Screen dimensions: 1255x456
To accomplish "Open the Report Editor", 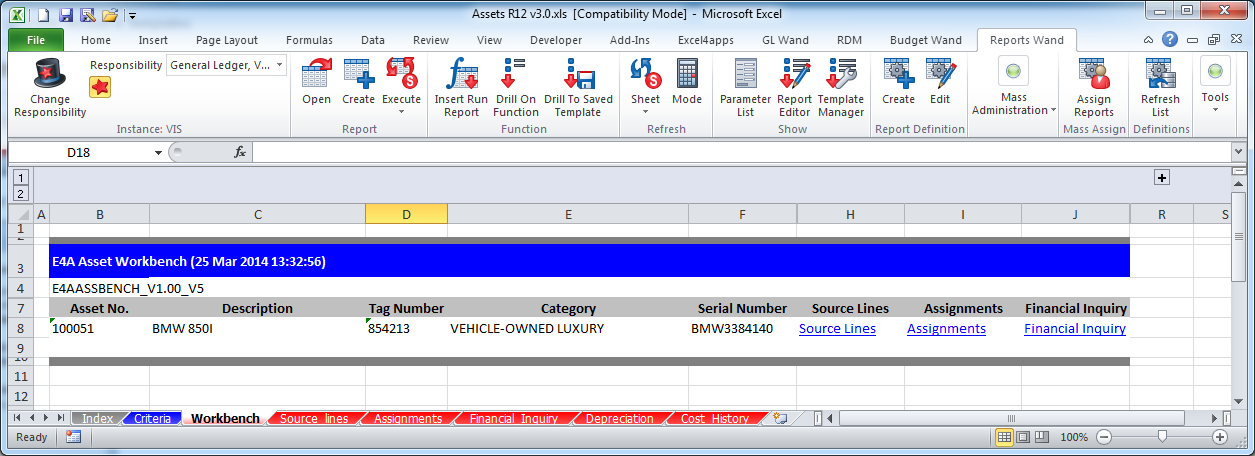I will click(x=795, y=75).
